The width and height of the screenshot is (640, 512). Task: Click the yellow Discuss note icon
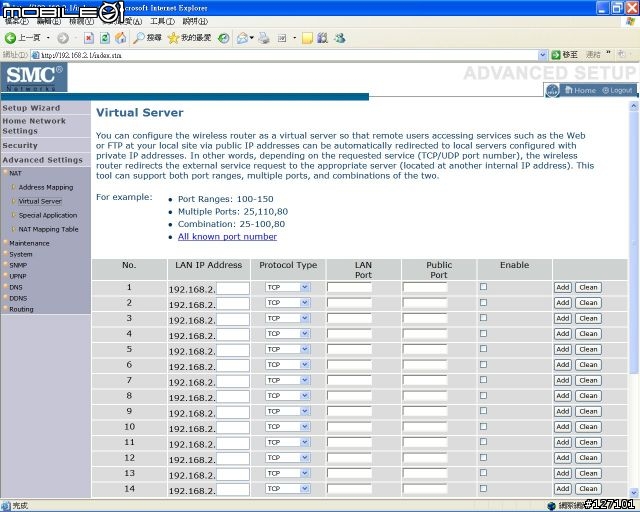point(307,38)
